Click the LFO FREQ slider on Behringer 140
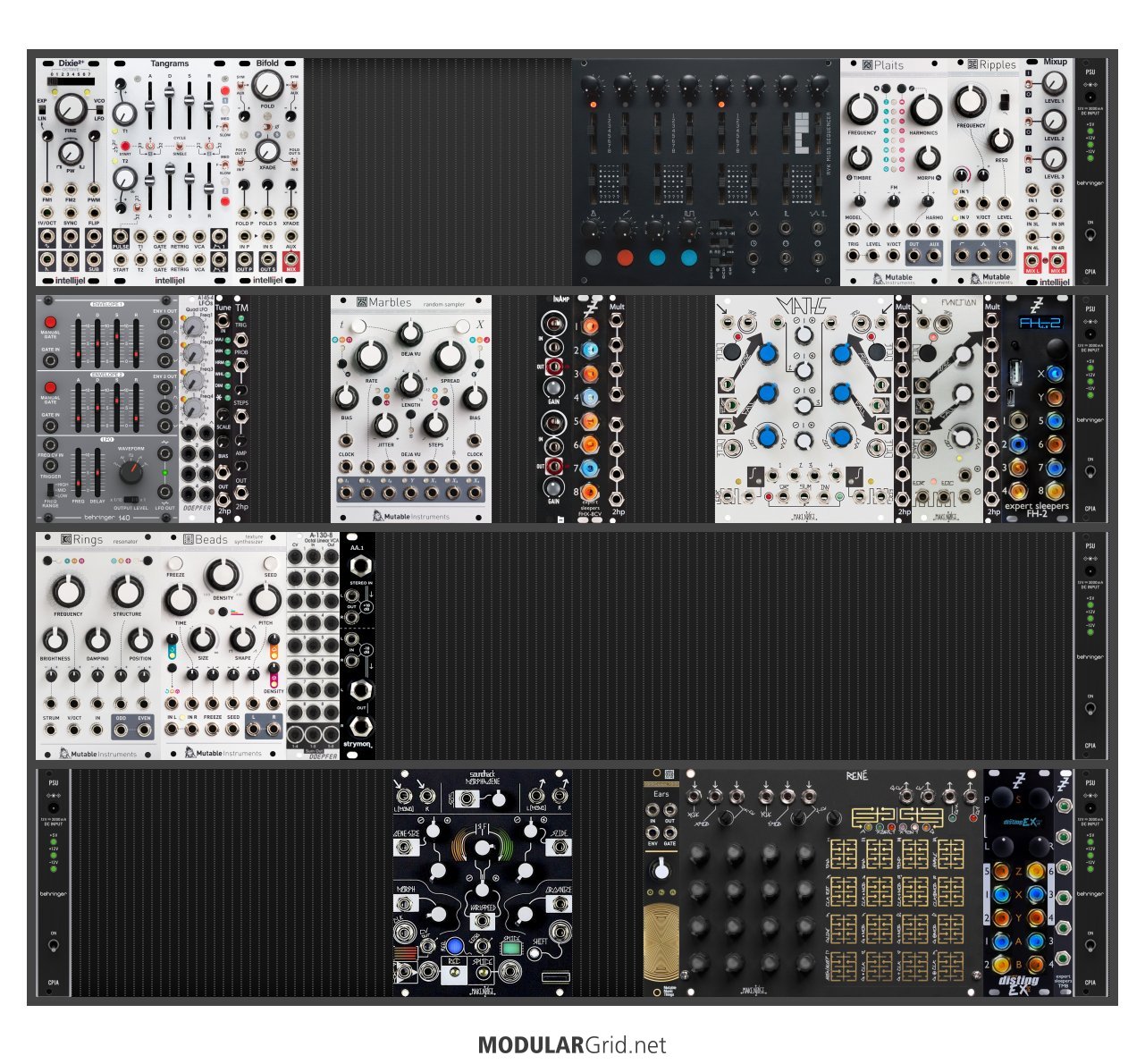This screenshot has height=1064, width=1145. (77, 470)
